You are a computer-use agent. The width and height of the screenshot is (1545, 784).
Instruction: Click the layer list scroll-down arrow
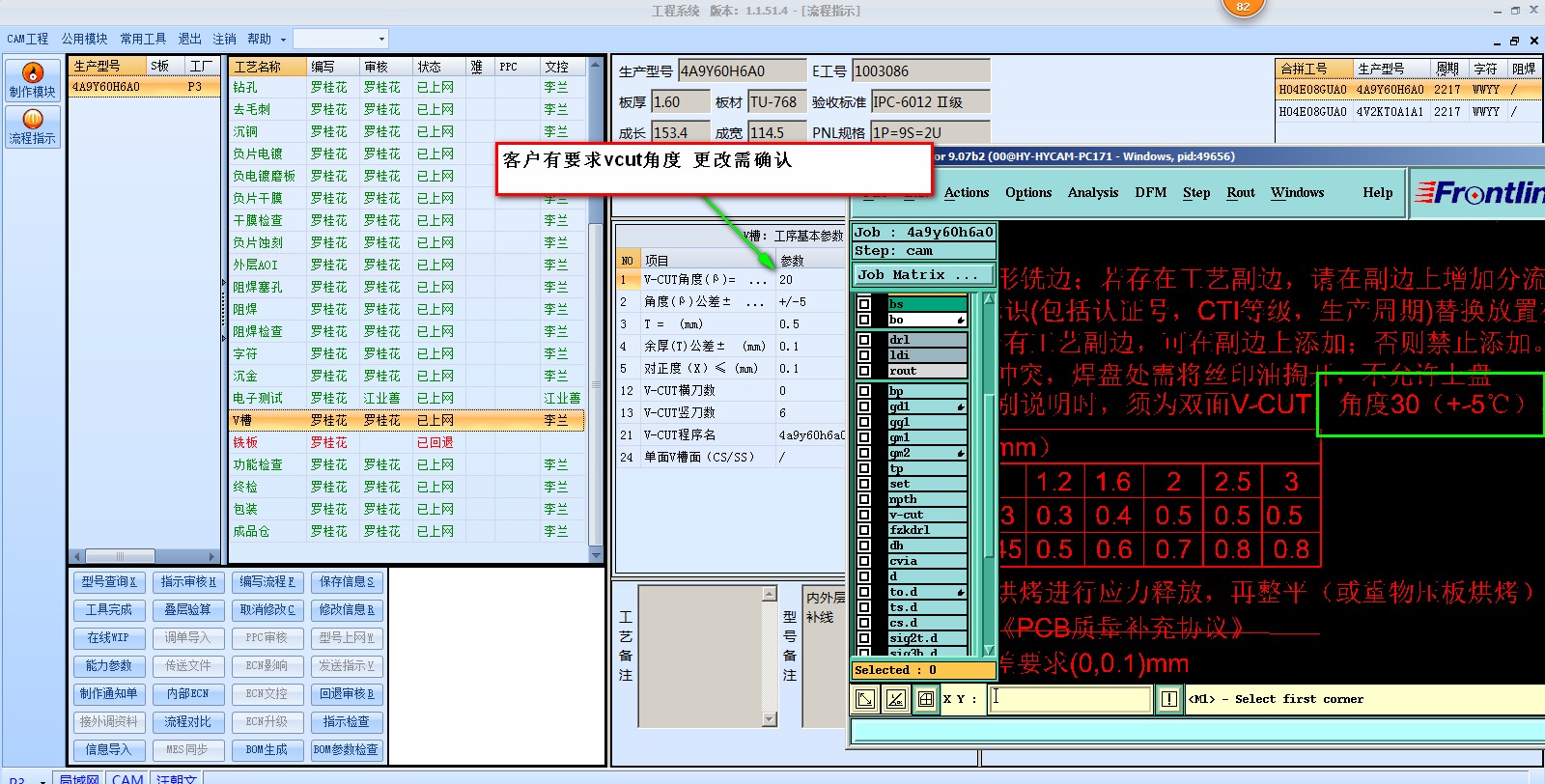tap(989, 650)
